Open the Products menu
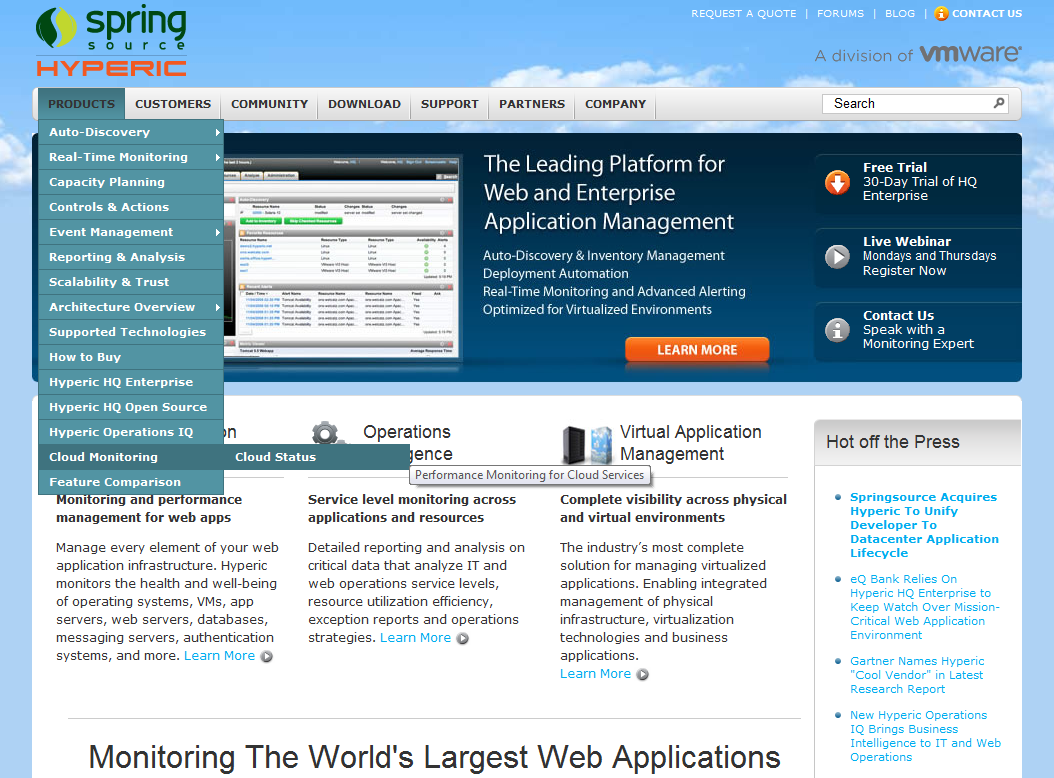This screenshot has width=1054, height=778. pyautogui.click(x=81, y=104)
